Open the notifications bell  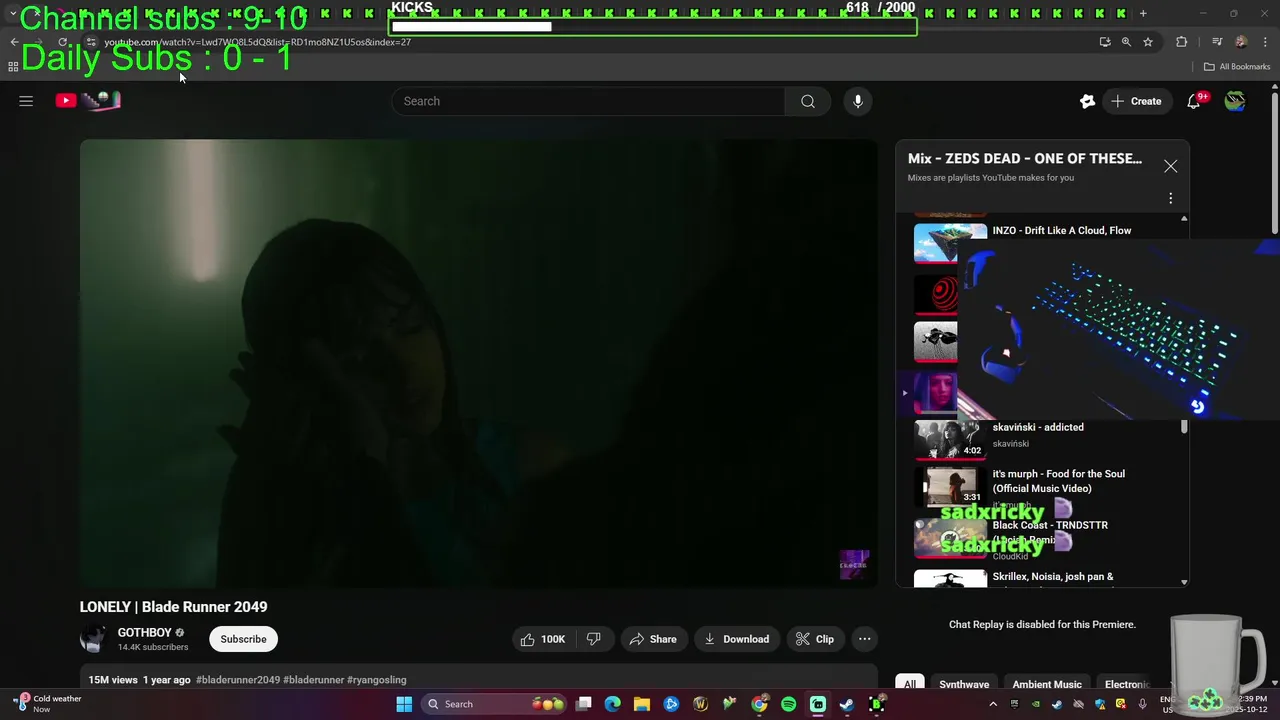click(1194, 101)
